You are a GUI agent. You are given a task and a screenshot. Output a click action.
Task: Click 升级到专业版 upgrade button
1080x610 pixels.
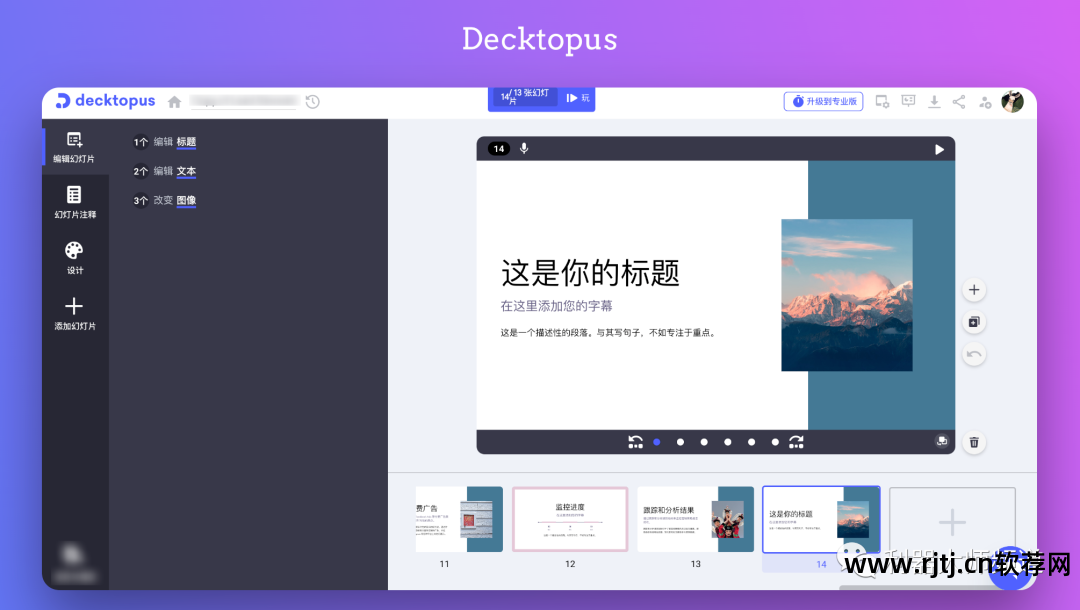click(824, 101)
